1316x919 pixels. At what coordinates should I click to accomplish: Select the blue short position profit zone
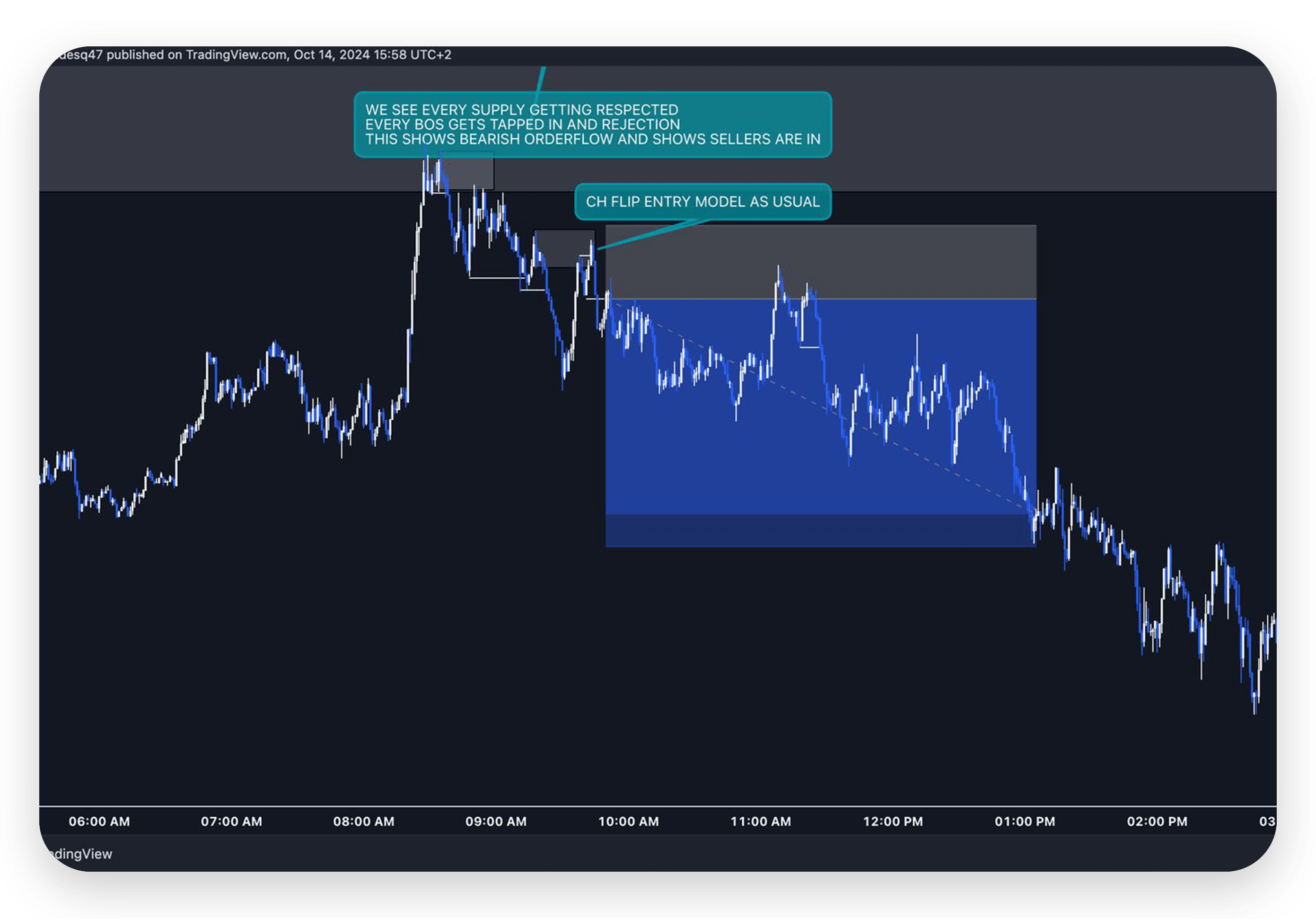(821, 423)
